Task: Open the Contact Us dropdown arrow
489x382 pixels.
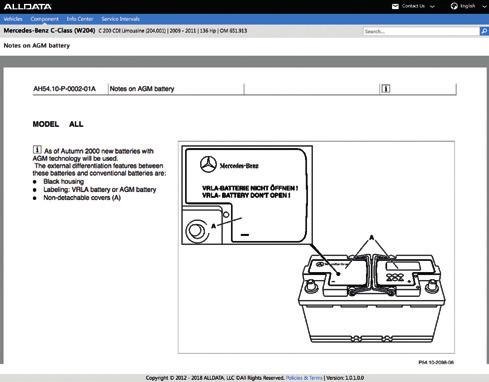Action: coord(432,7)
